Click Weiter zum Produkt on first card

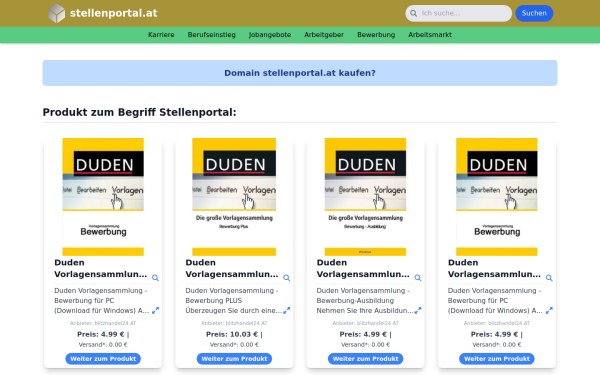click(x=103, y=359)
